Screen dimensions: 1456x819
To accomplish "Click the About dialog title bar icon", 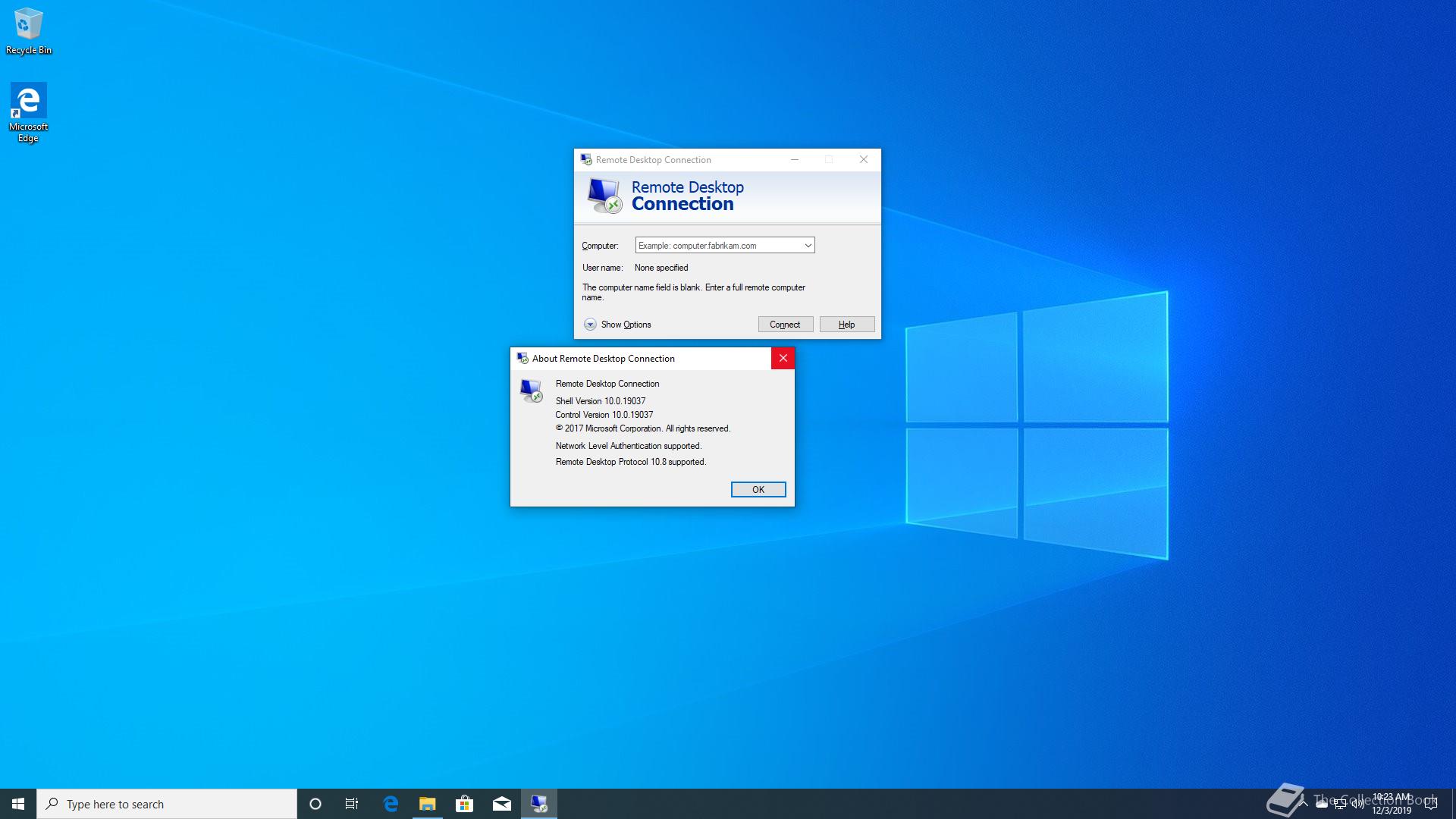I will pos(522,358).
